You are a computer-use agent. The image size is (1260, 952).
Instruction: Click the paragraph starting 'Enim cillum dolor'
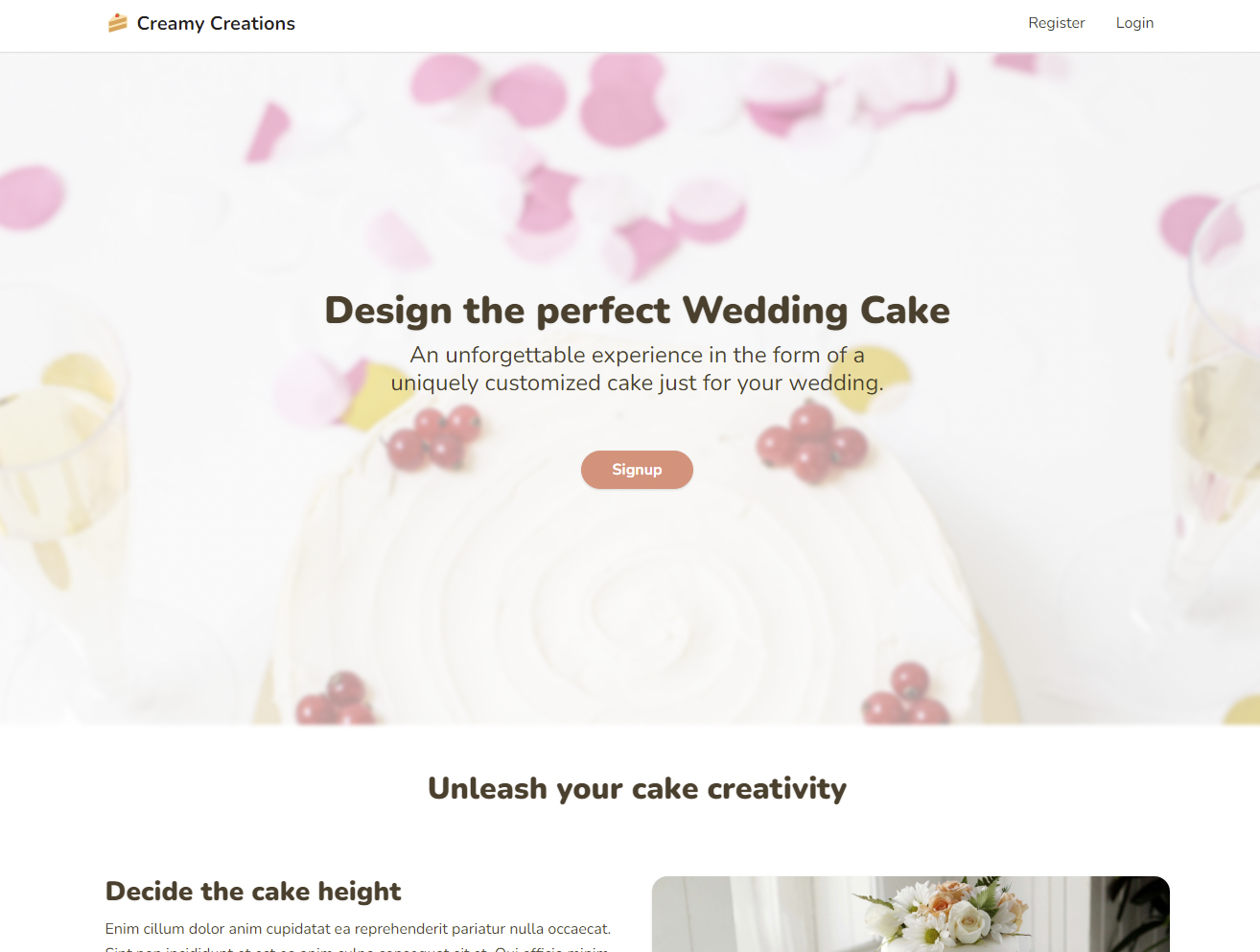[358, 937]
